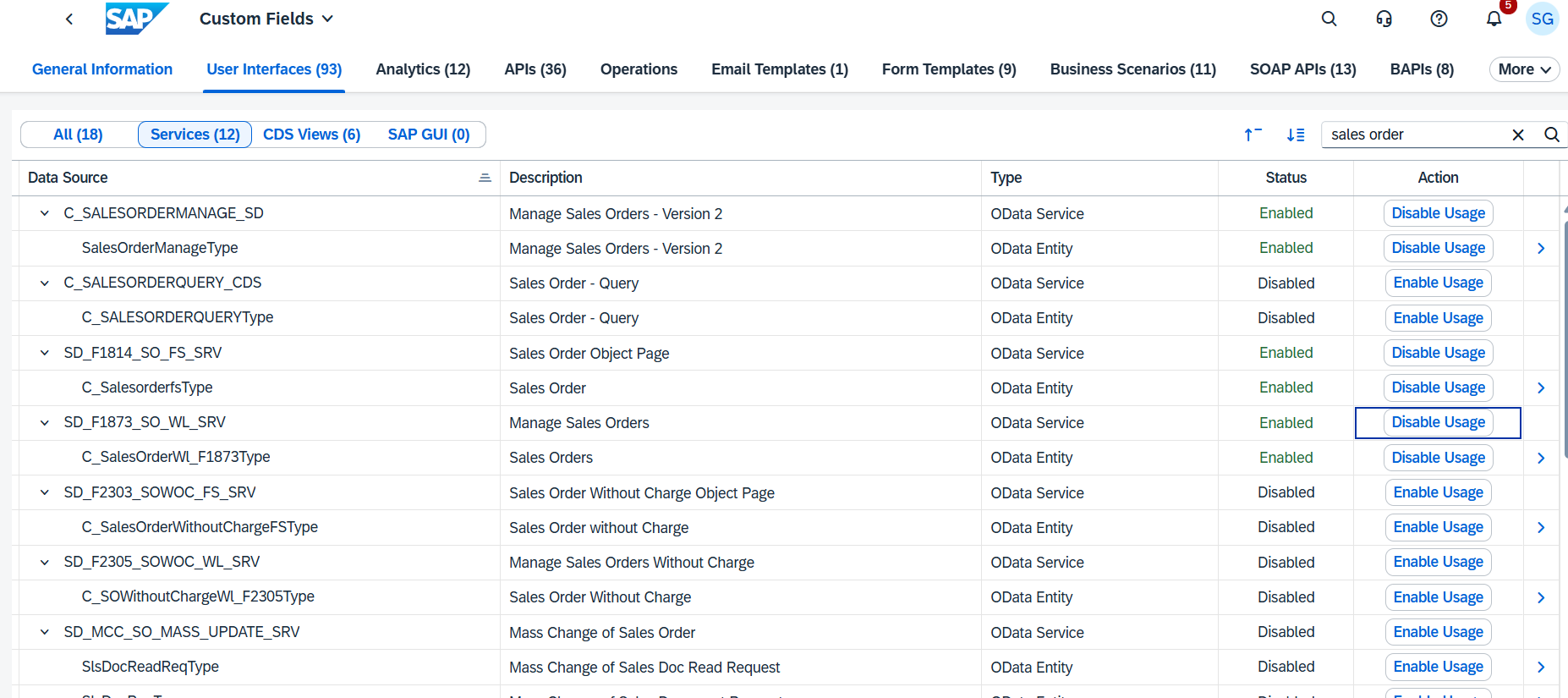Select the Services (12) filter
This screenshot has height=698, width=1568.
click(x=195, y=135)
